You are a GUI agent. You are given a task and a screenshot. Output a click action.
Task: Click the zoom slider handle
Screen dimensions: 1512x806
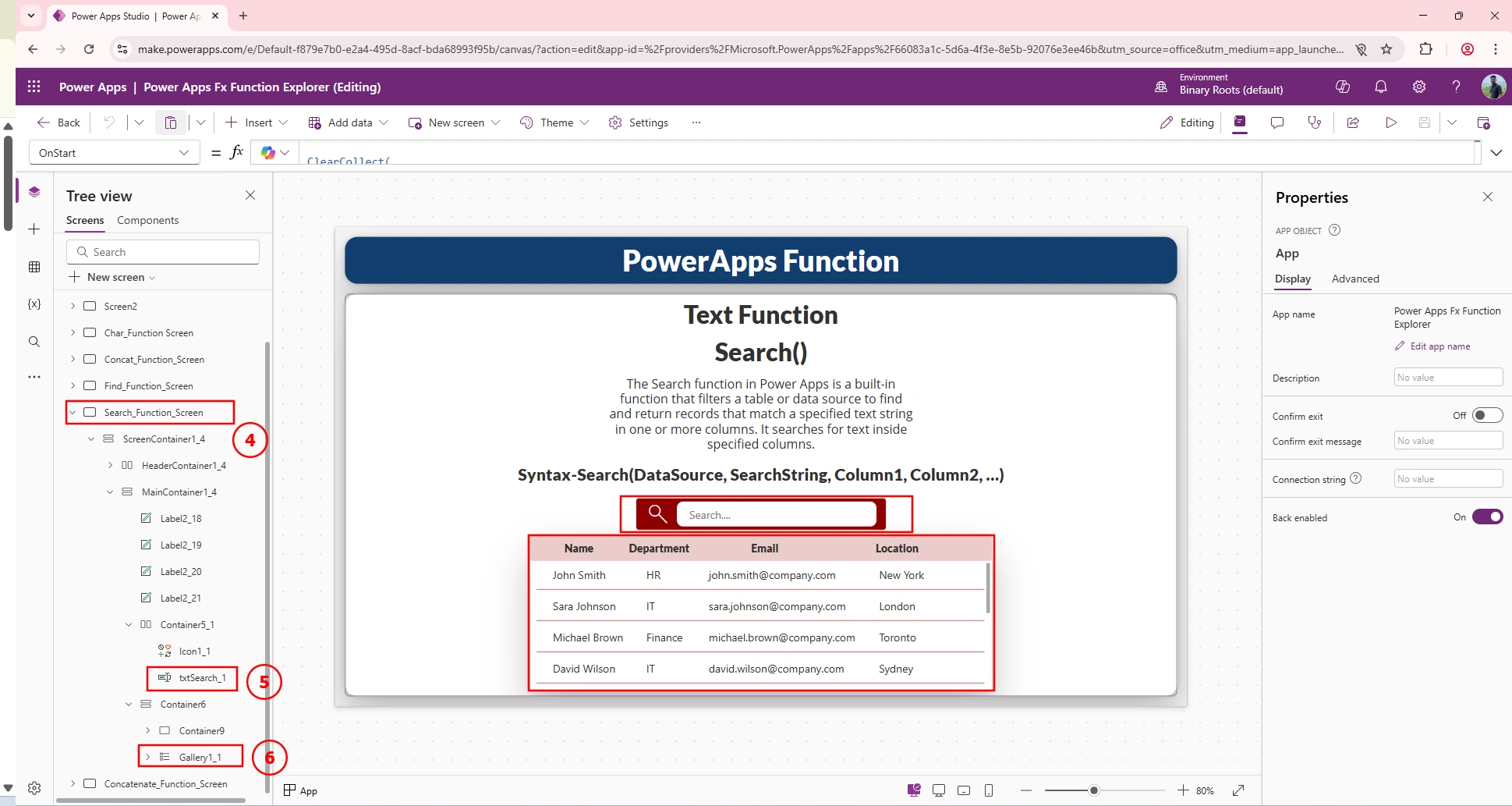[x=1094, y=790]
